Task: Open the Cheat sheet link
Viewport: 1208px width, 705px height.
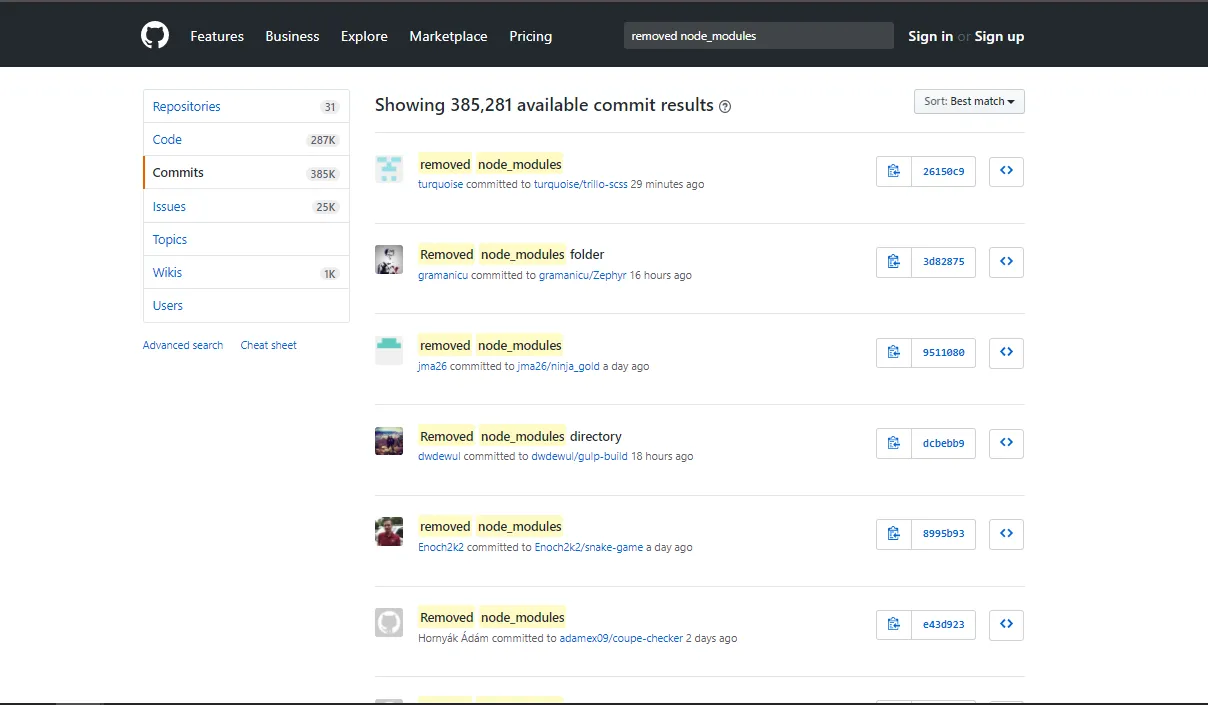Action: click(x=268, y=345)
